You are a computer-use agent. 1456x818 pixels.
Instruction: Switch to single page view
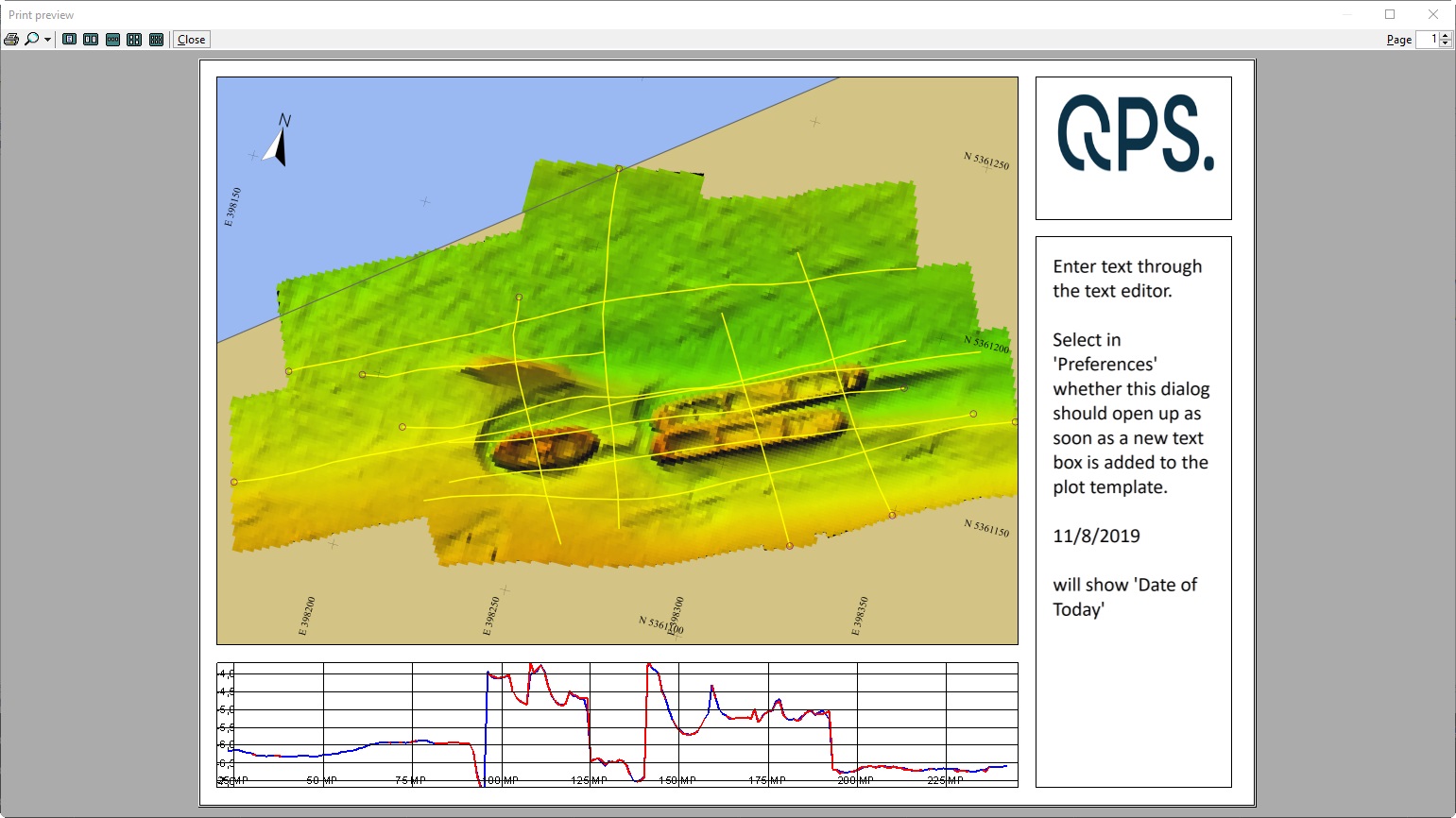pyautogui.click(x=69, y=39)
